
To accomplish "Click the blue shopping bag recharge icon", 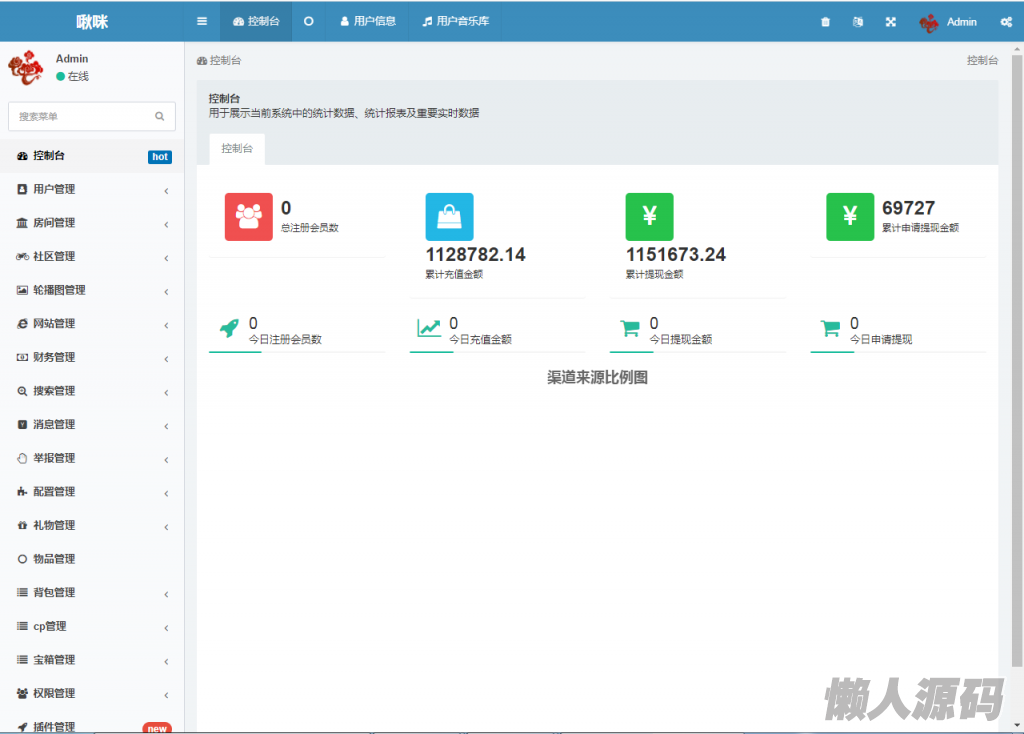I will pos(449,217).
